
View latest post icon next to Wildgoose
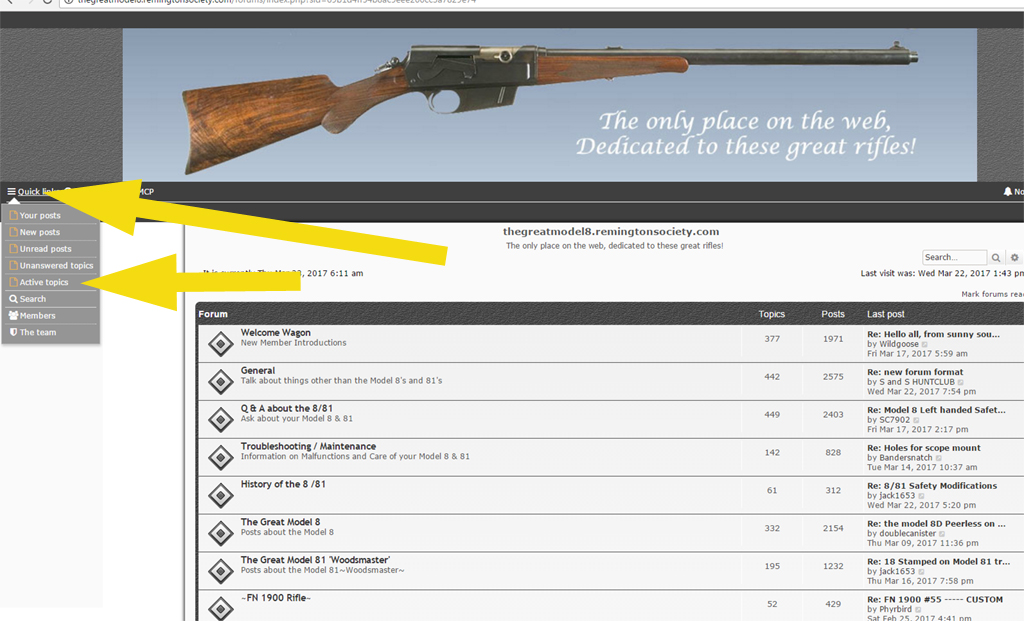[x=925, y=344]
